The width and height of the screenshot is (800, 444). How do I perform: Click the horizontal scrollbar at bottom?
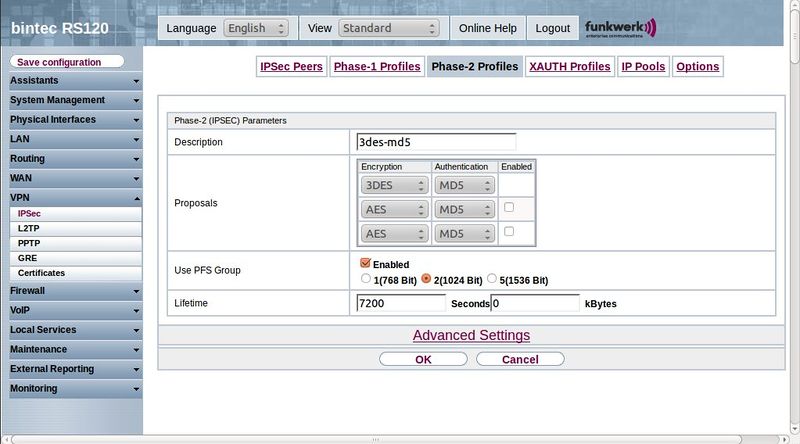point(376,439)
